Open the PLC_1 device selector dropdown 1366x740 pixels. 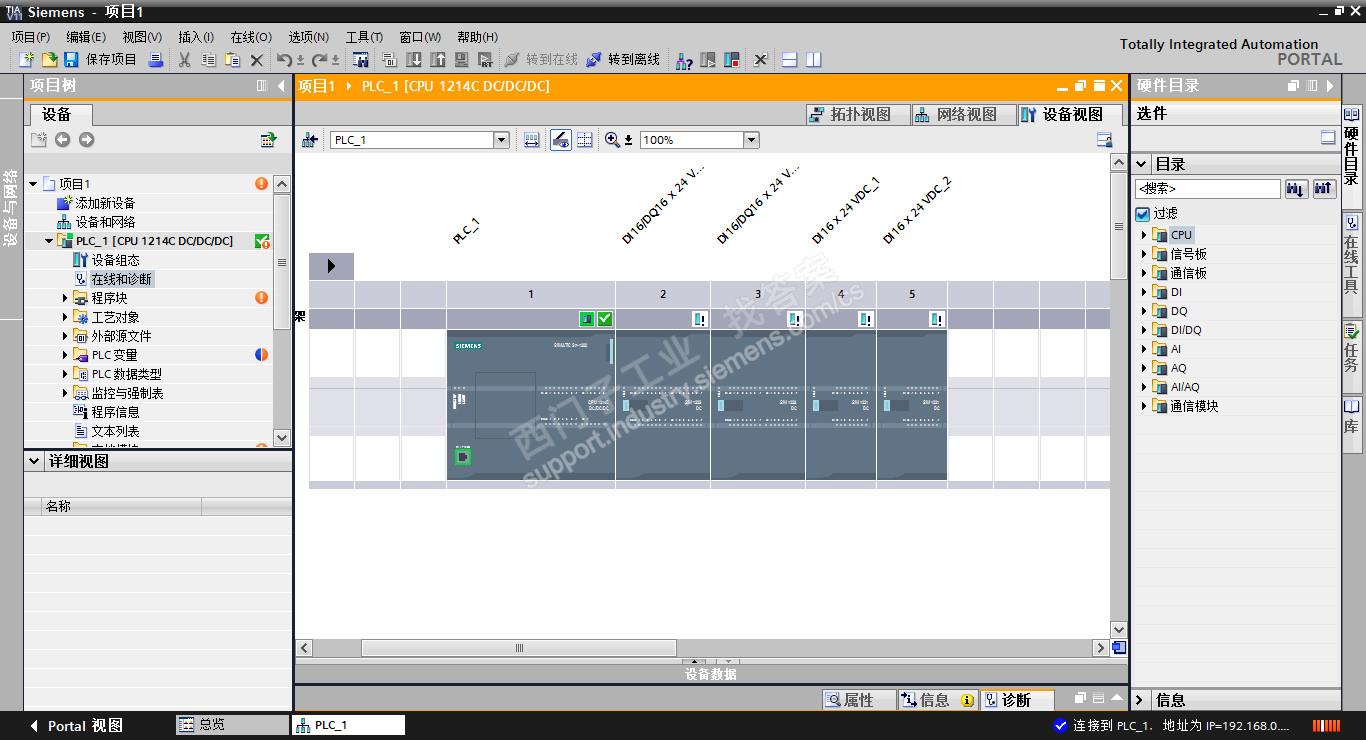tap(502, 140)
